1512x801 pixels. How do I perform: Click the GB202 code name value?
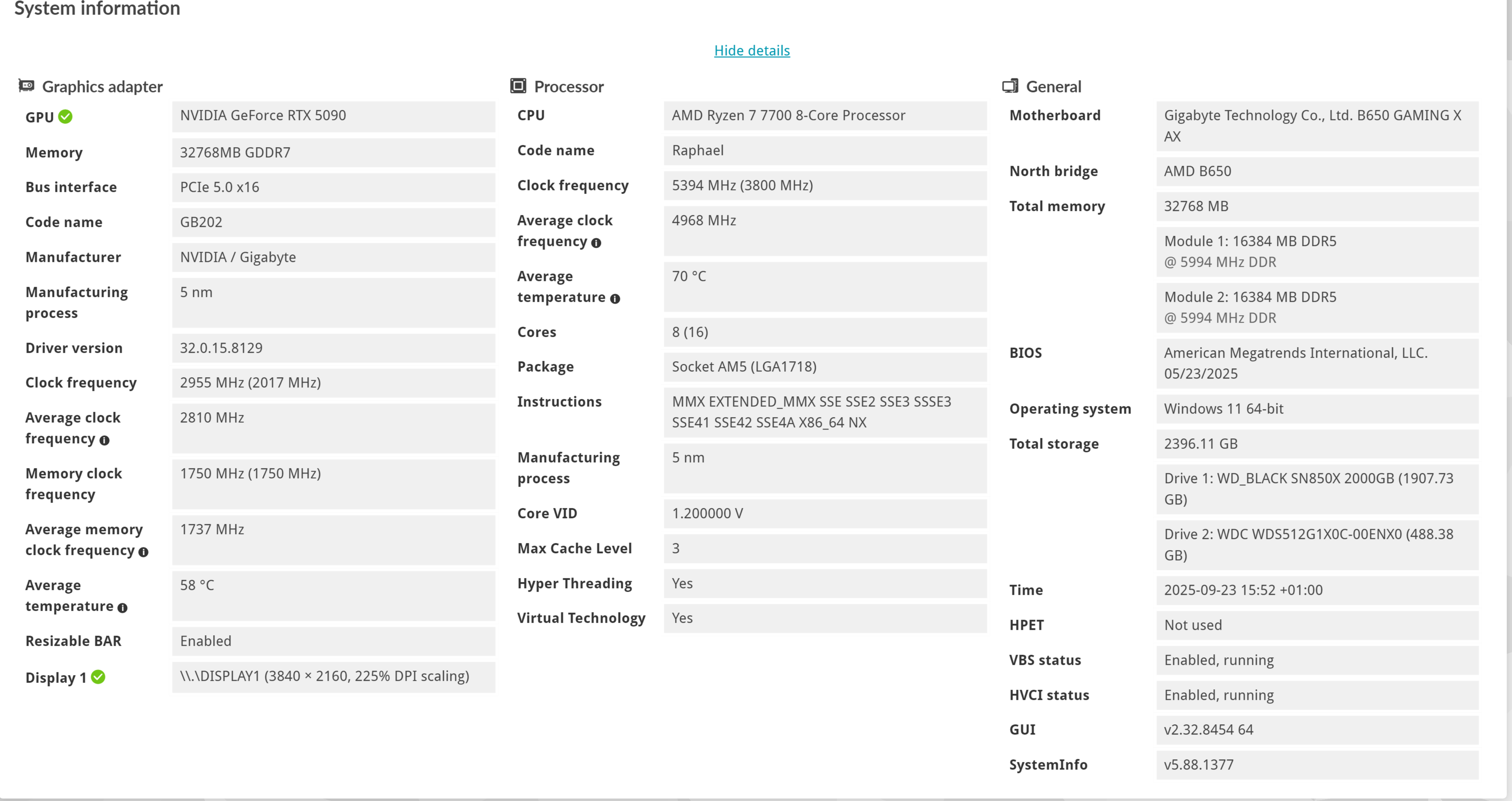(333, 223)
